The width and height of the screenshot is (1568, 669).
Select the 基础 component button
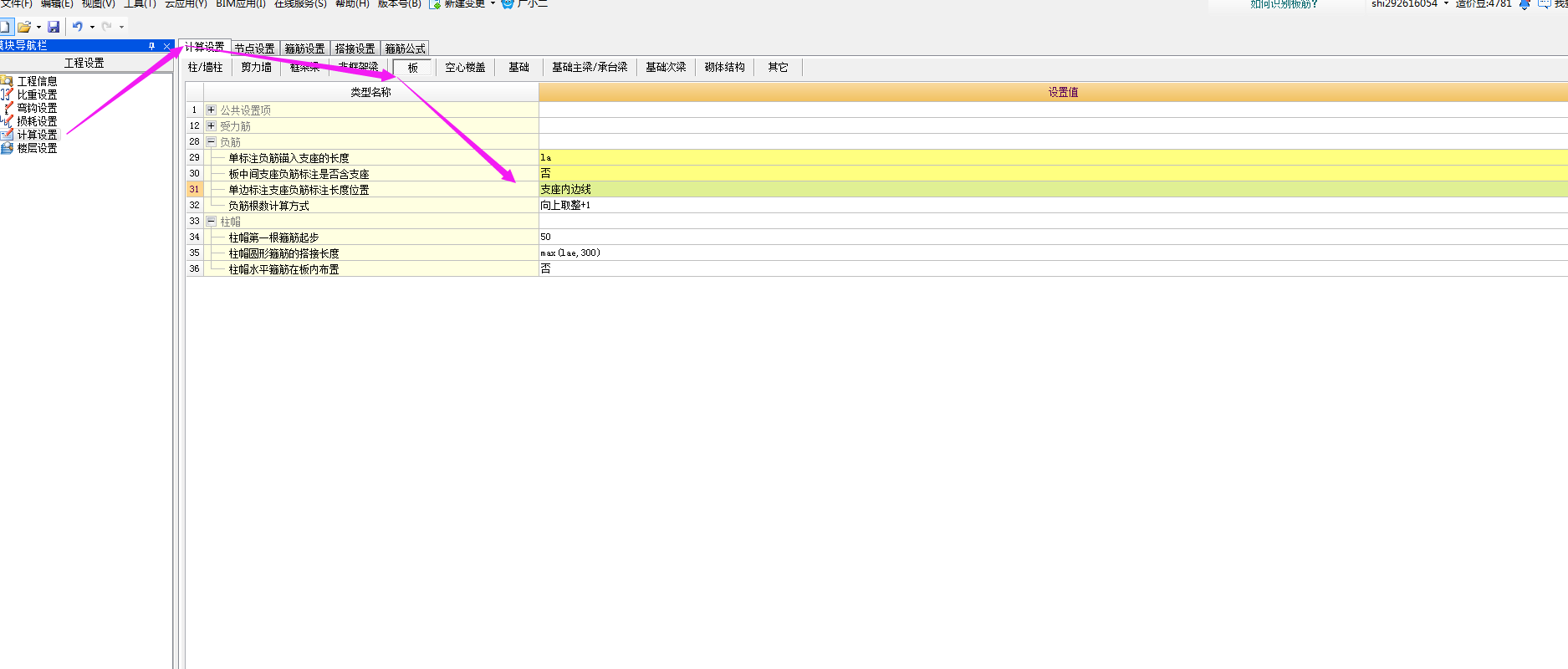click(x=518, y=67)
